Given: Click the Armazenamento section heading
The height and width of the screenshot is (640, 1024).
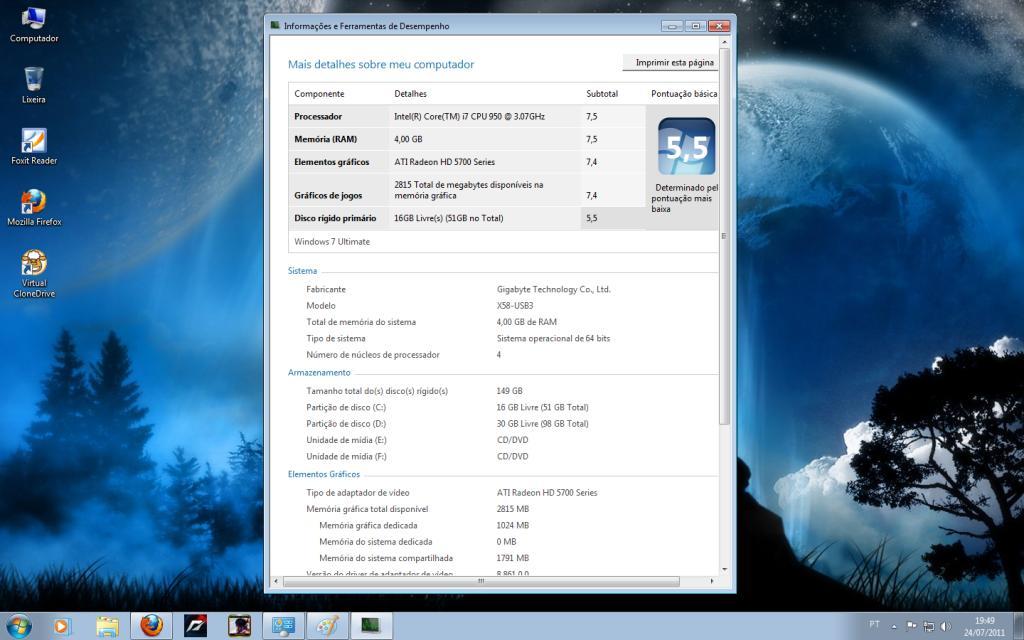Looking at the screenshot, I should [x=319, y=373].
